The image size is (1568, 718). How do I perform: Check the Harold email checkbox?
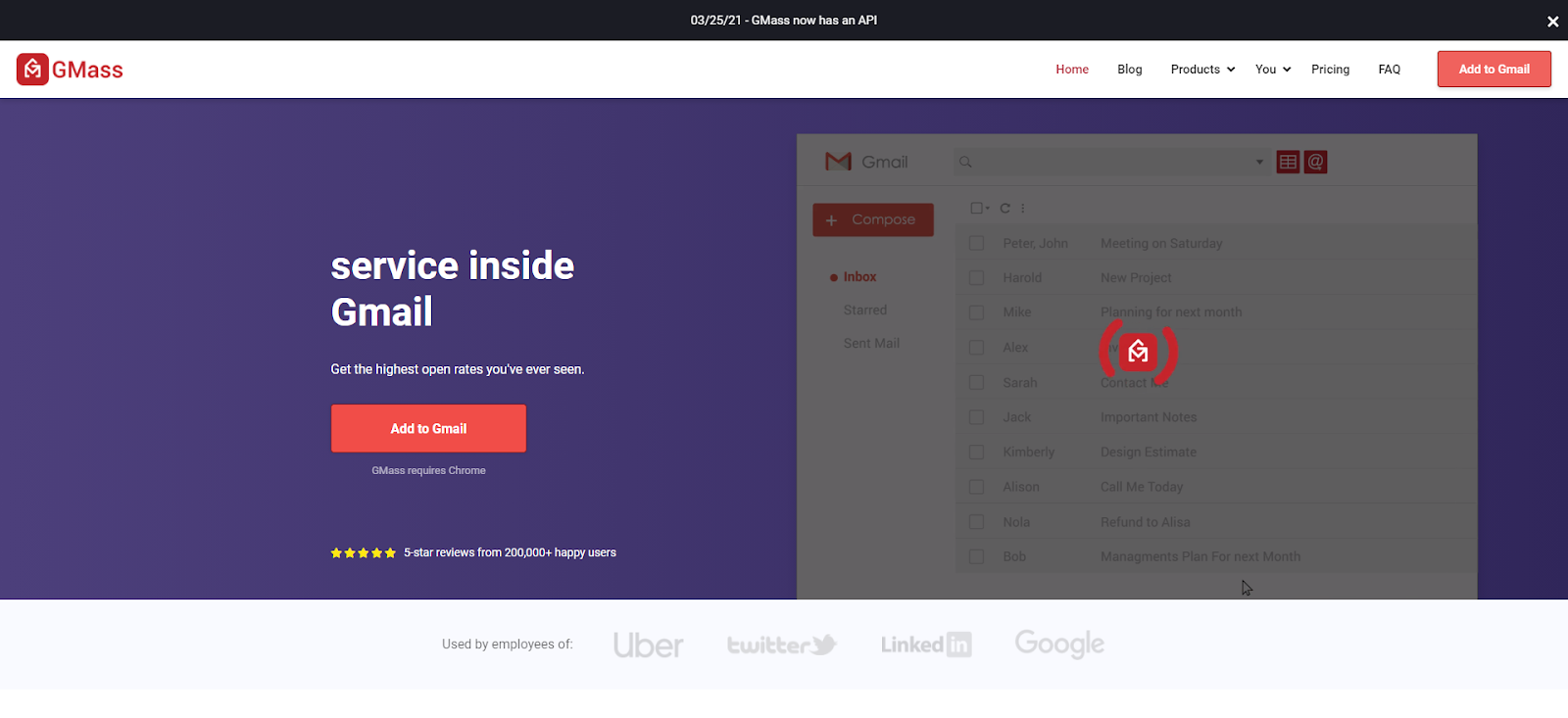click(976, 278)
